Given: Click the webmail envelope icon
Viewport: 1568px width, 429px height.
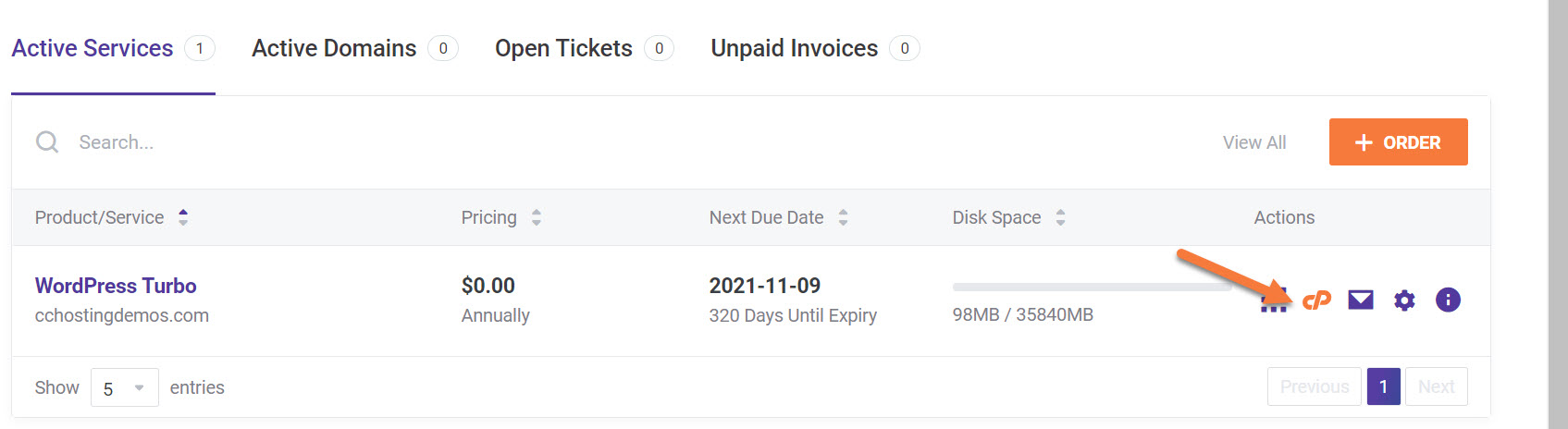Looking at the screenshot, I should tap(1360, 300).
